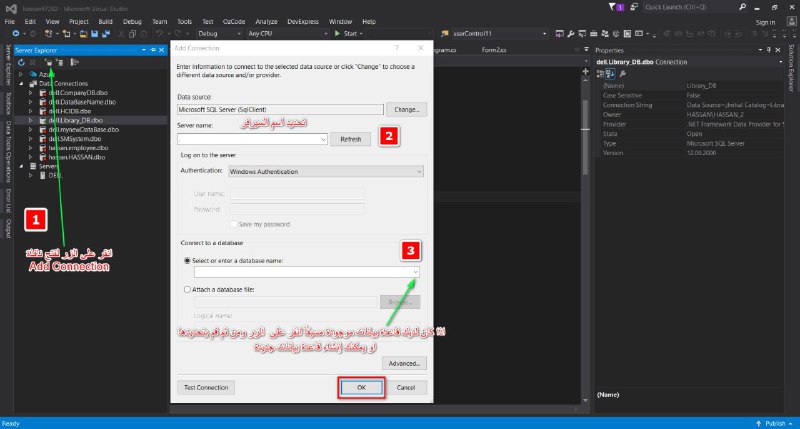800x429 pixels.
Task: Click the New Project toolbar icon
Action: tap(48, 34)
